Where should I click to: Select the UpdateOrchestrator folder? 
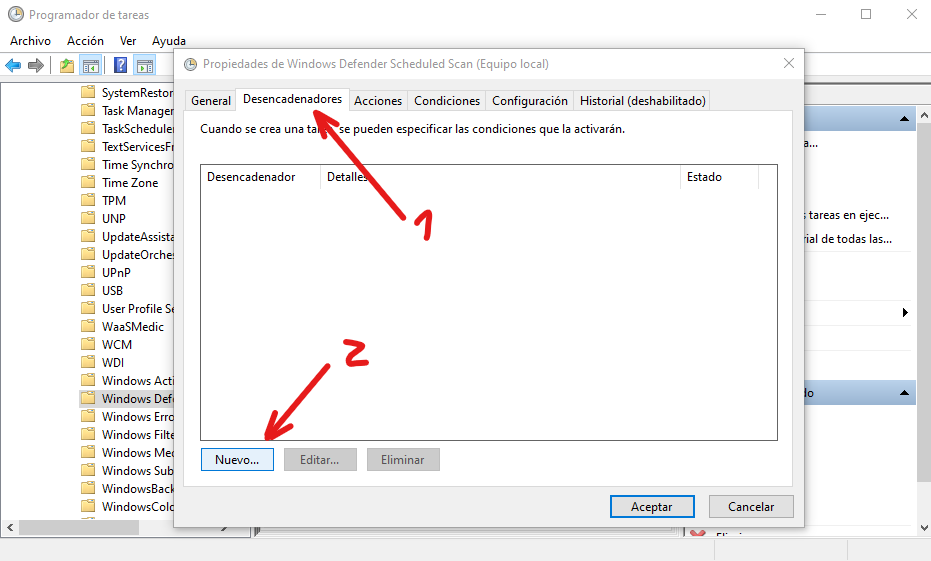point(138,254)
